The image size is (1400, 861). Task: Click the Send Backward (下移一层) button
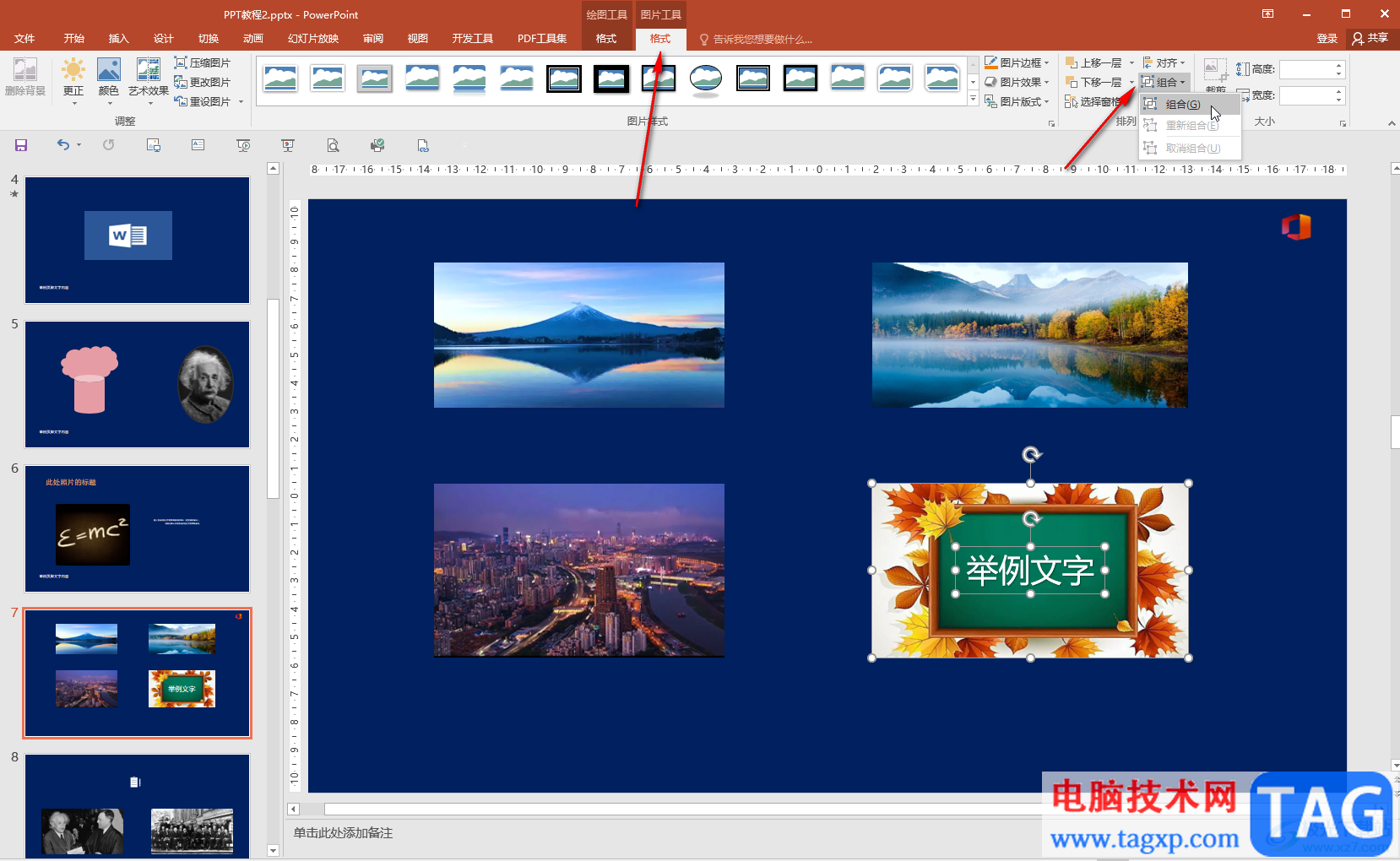coord(1093,83)
